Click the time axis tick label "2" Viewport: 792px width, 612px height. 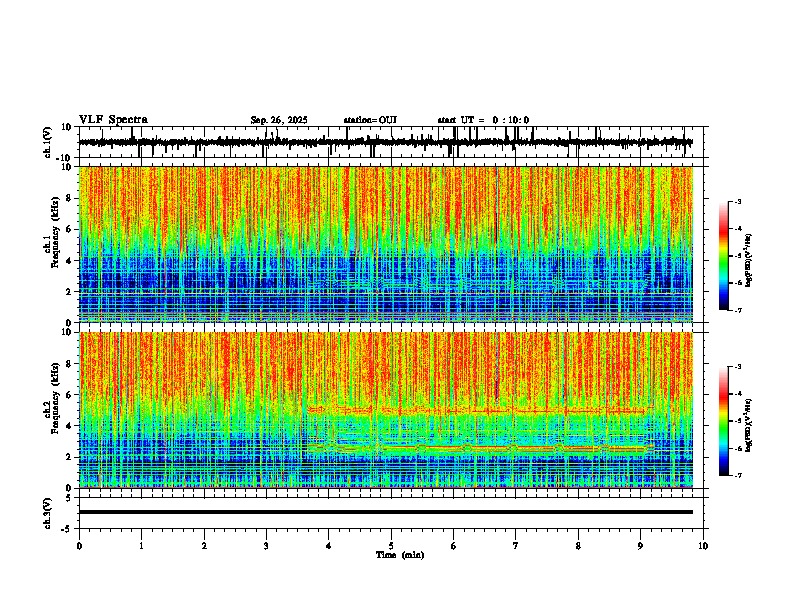click(204, 546)
